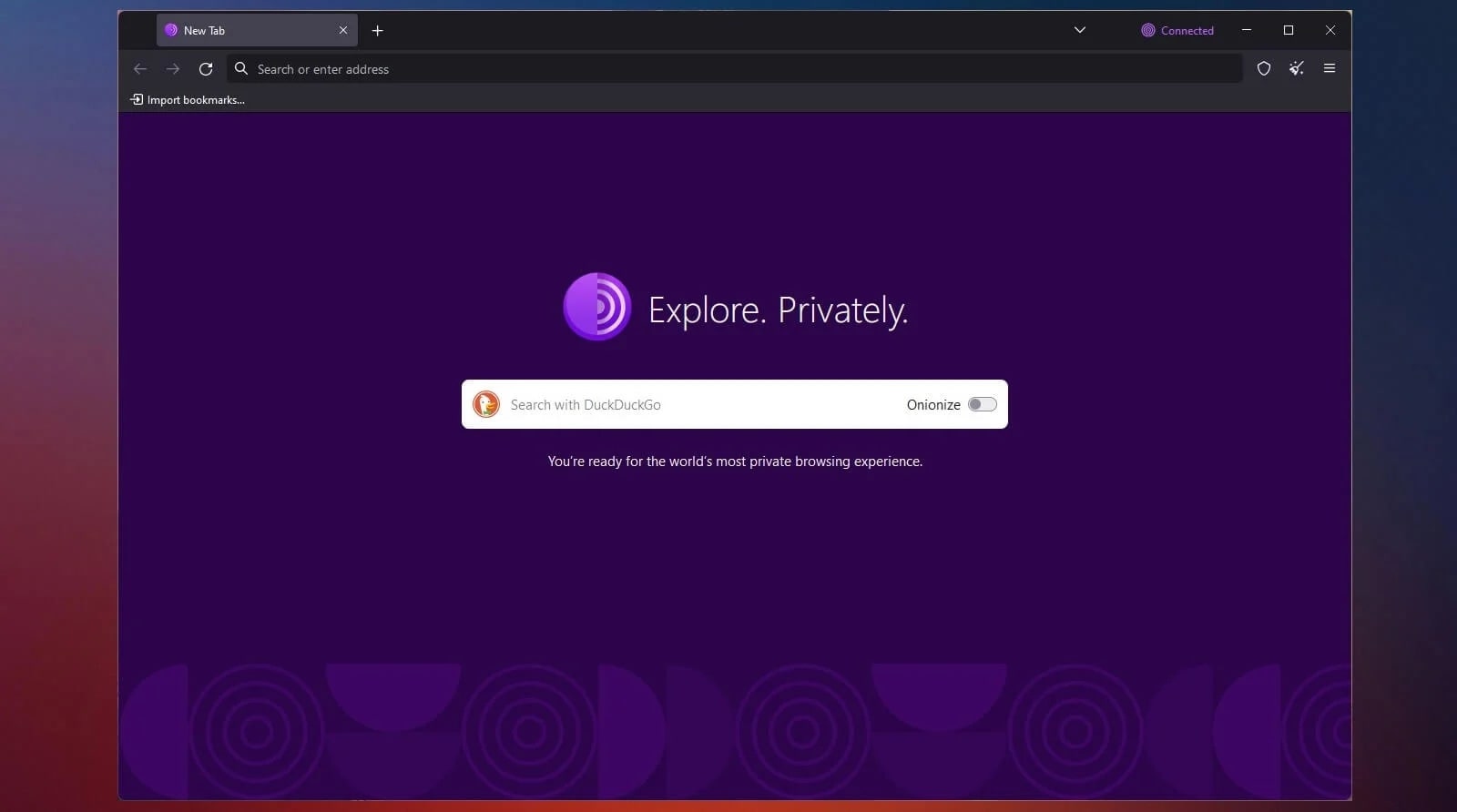Click the Search with DuckDuckGo field
Viewport: 1457px width, 812px height.
pos(692,405)
